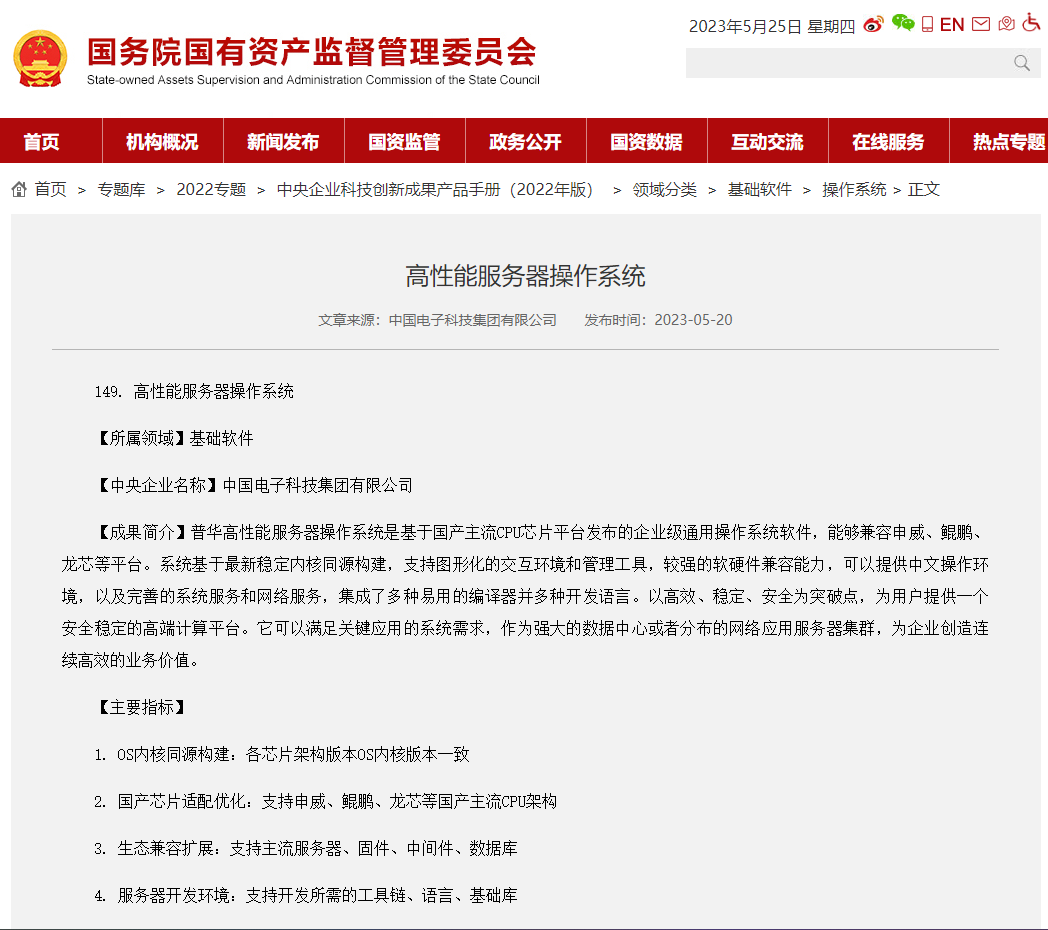Open the site map location icon
The image size is (1048, 930).
[1006, 23]
